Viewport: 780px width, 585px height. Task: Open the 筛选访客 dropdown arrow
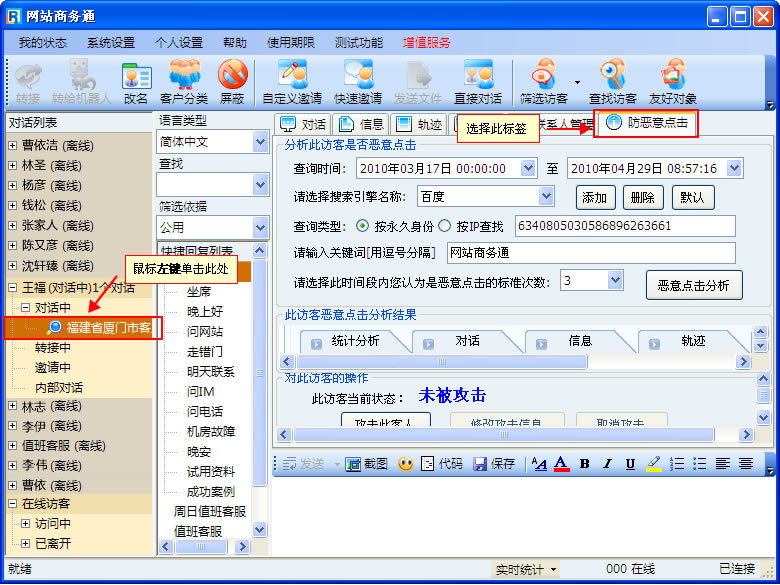pos(577,83)
